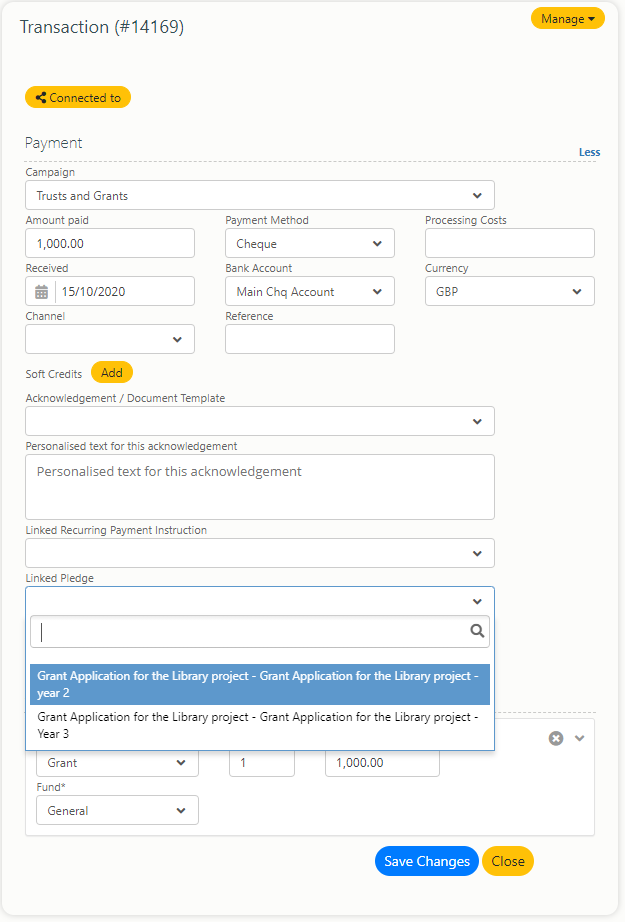
Task: Click the Reference input field
Action: [310, 339]
